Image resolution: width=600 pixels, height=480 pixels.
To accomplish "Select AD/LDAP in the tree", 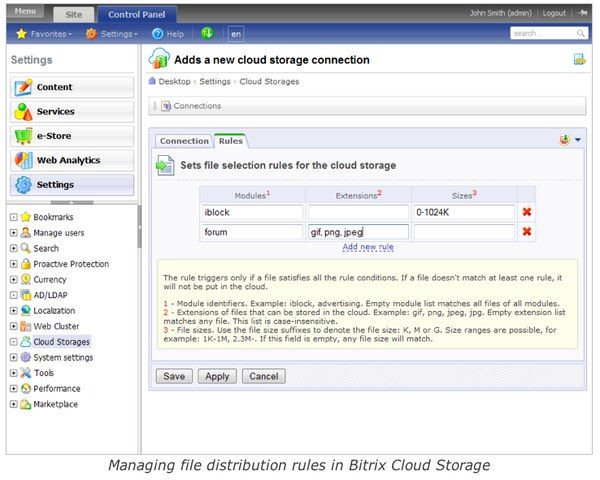I will (x=50, y=295).
